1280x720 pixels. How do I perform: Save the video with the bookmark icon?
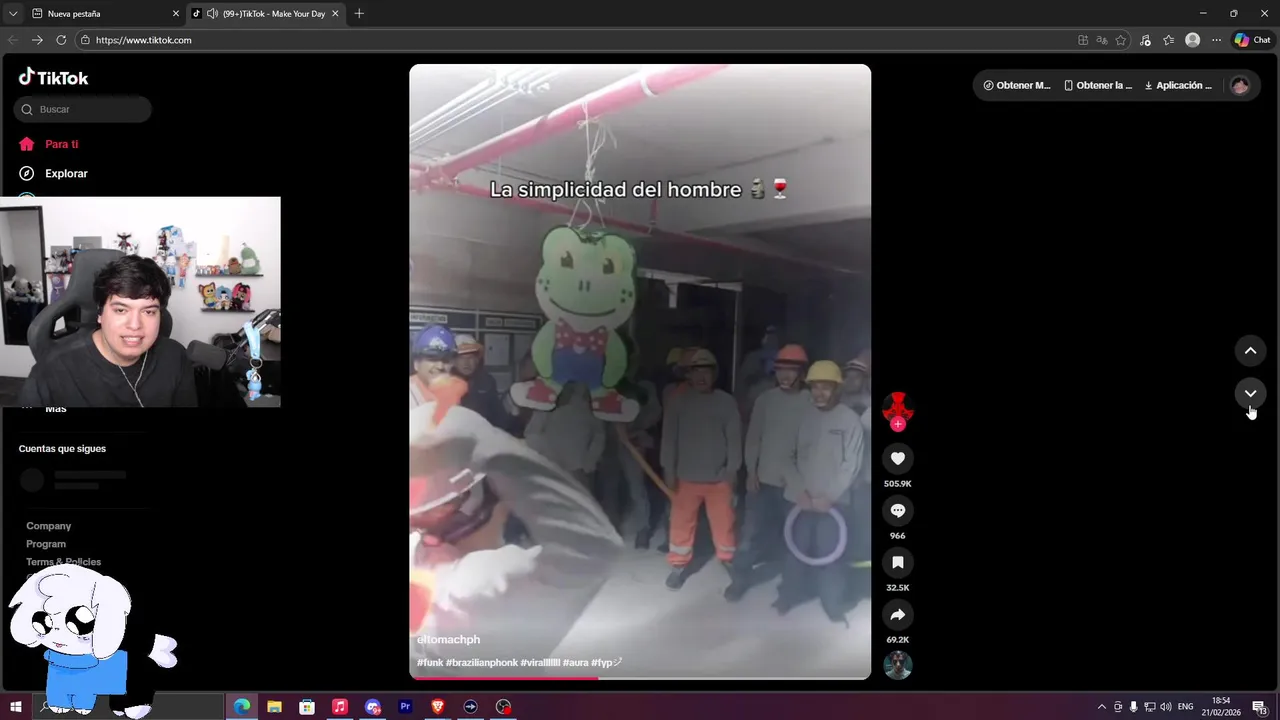click(x=897, y=562)
